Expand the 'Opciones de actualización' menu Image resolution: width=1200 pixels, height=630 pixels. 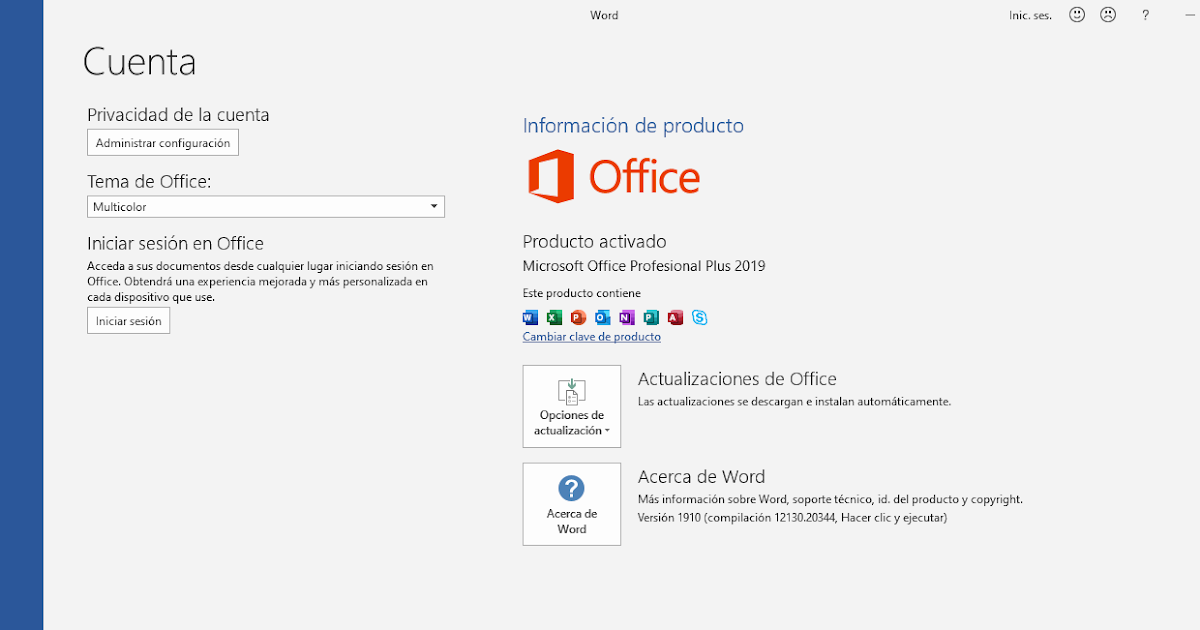click(x=571, y=406)
